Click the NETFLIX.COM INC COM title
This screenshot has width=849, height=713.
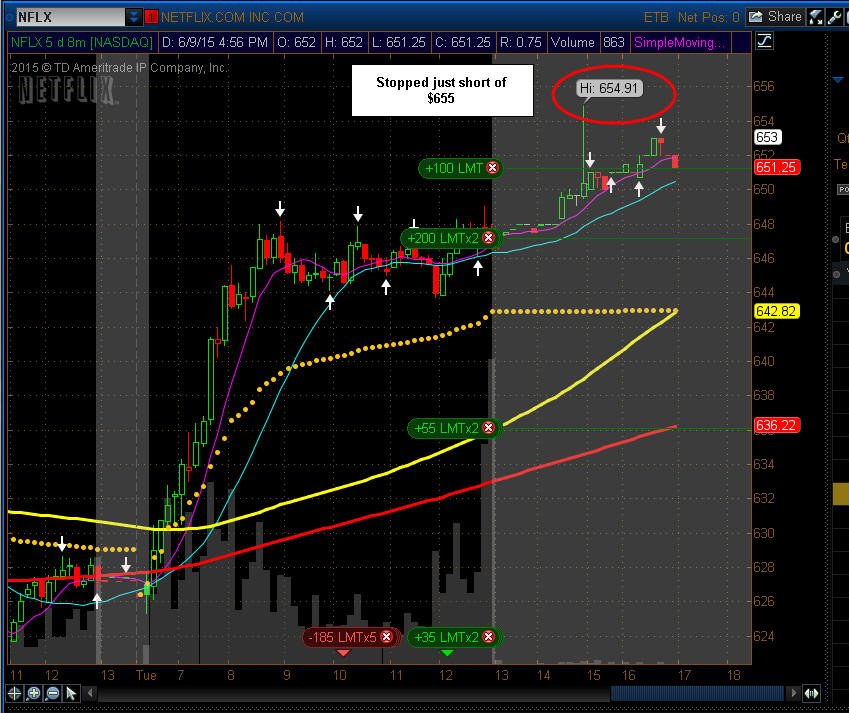pyautogui.click(x=232, y=17)
